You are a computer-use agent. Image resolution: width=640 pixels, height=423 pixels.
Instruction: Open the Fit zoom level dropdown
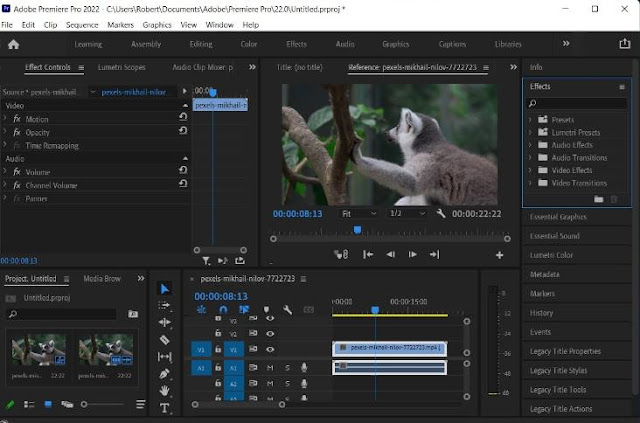(358, 214)
